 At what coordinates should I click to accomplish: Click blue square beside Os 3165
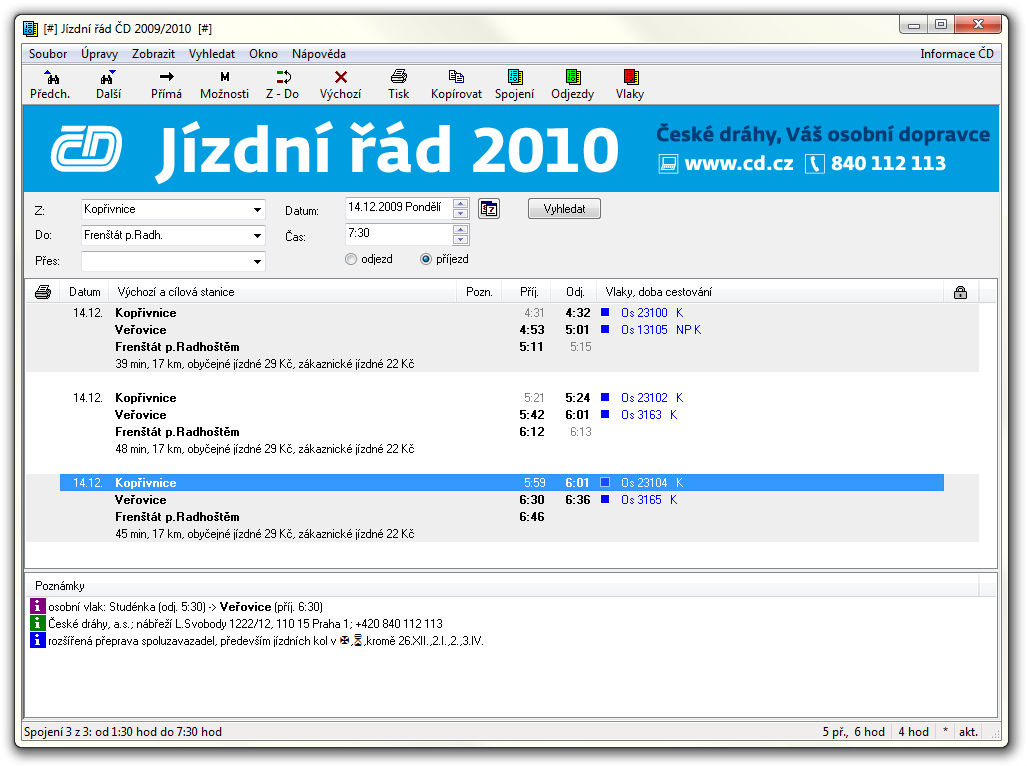[x=605, y=500]
